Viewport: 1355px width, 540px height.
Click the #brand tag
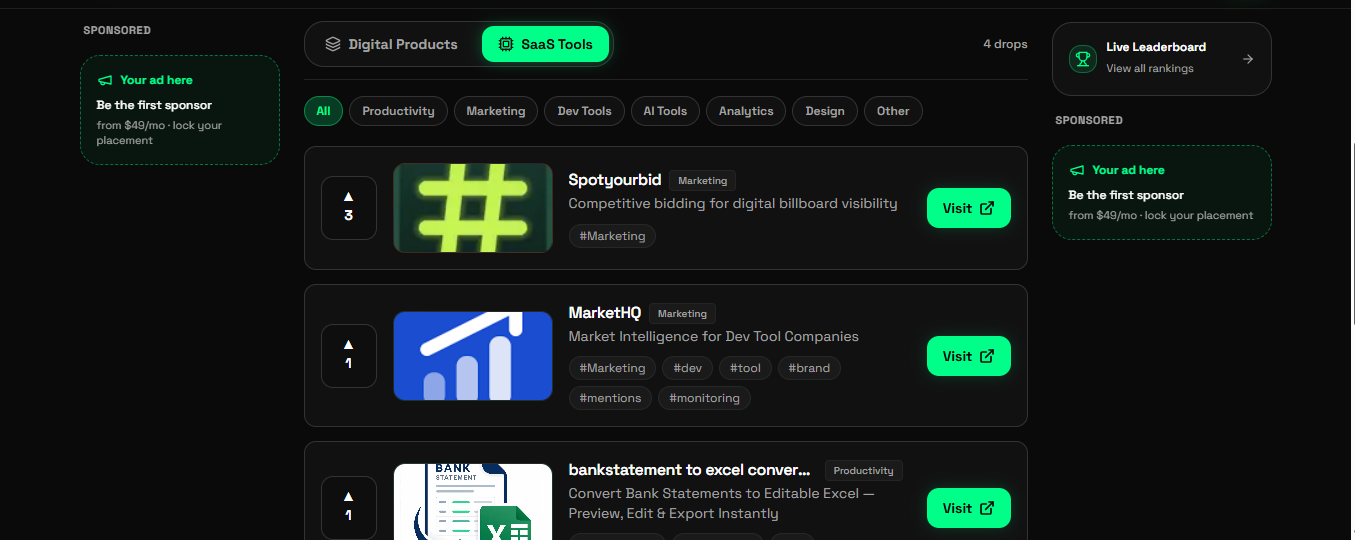[809, 368]
